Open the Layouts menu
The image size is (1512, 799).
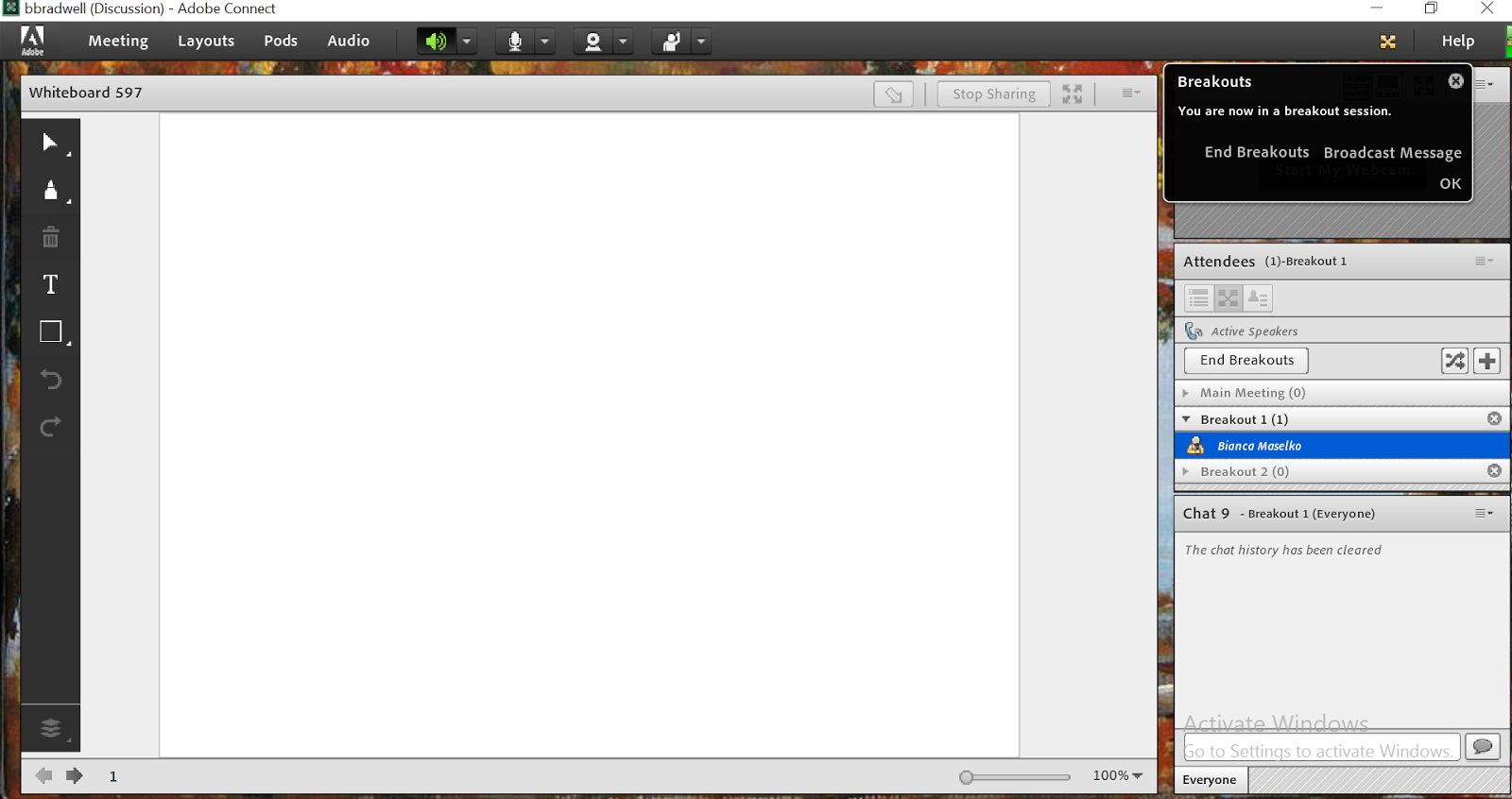[x=206, y=41]
